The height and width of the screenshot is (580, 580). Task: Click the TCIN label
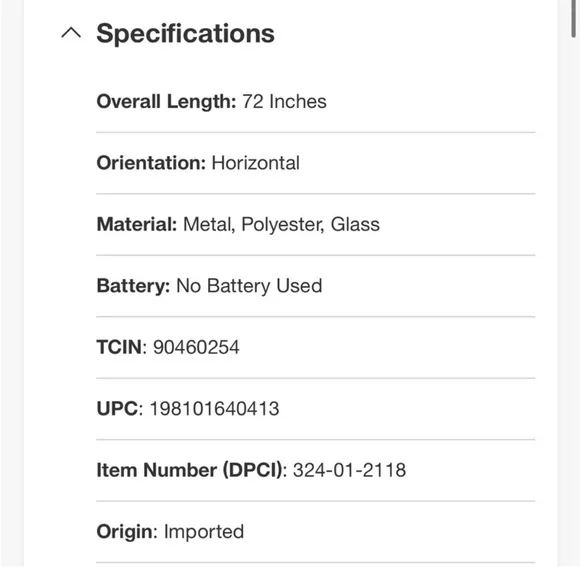119,347
